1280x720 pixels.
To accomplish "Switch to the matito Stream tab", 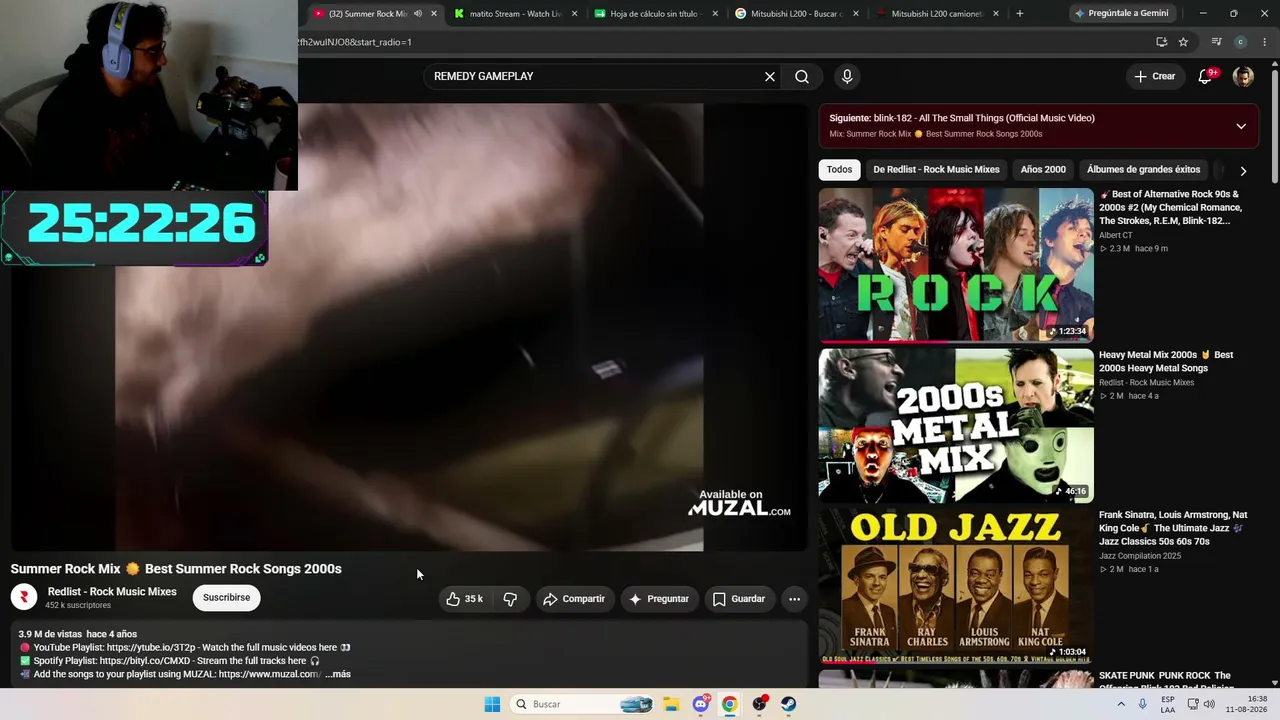I will pyautogui.click(x=515, y=14).
